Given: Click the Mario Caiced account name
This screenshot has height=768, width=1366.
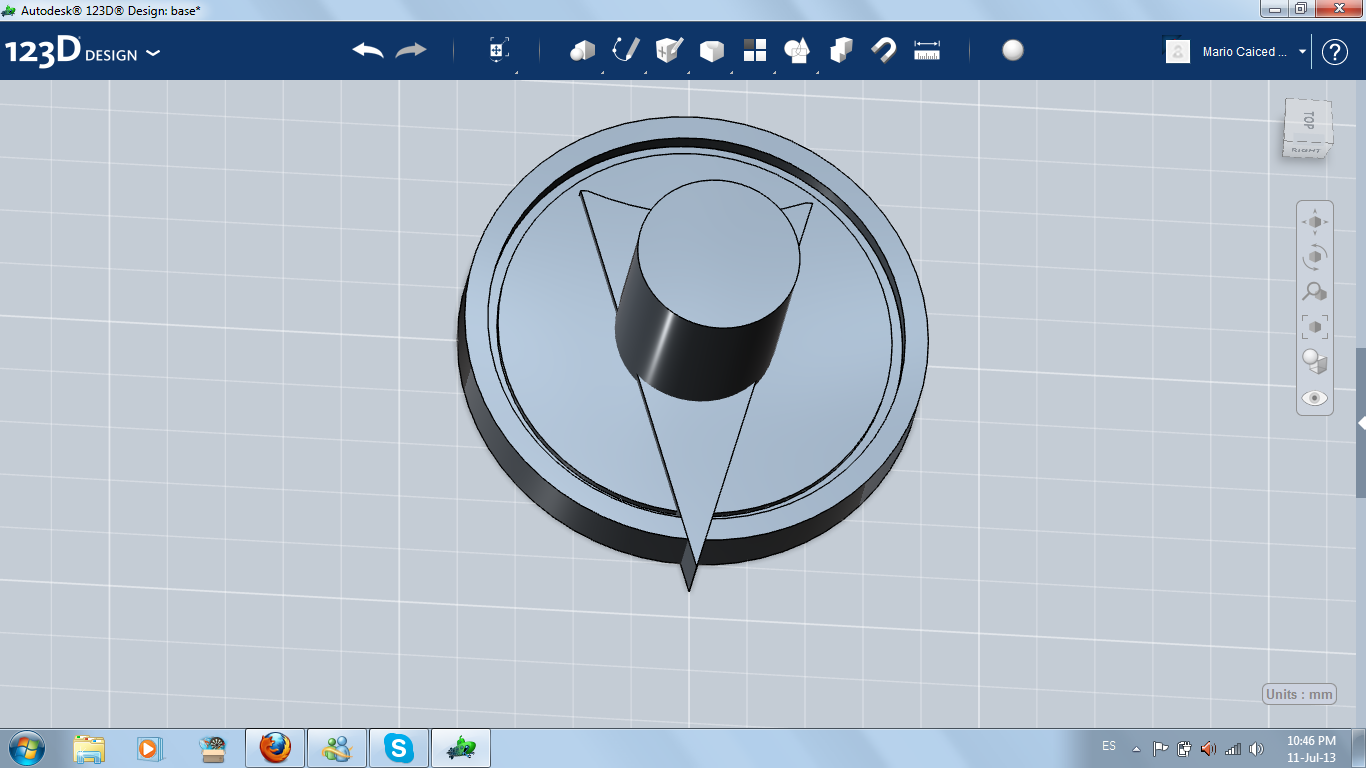Looking at the screenshot, I should pyautogui.click(x=1245, y=52).
